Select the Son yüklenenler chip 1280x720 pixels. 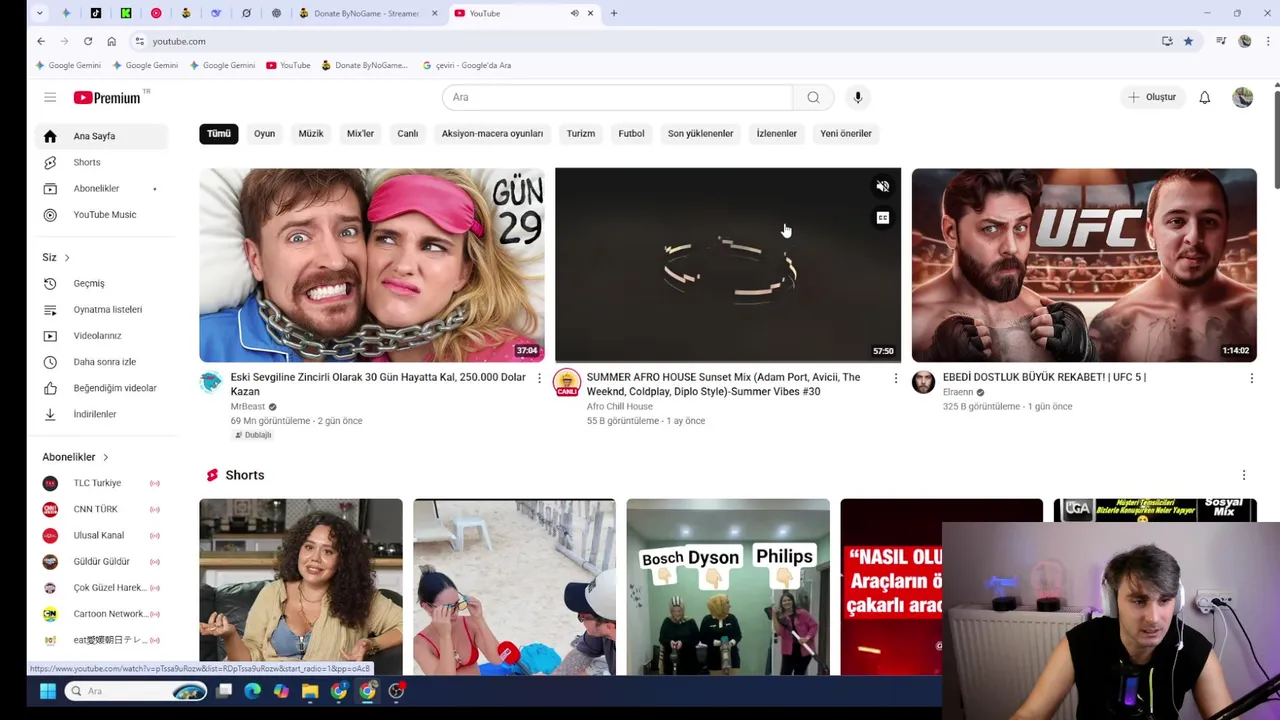700,133
